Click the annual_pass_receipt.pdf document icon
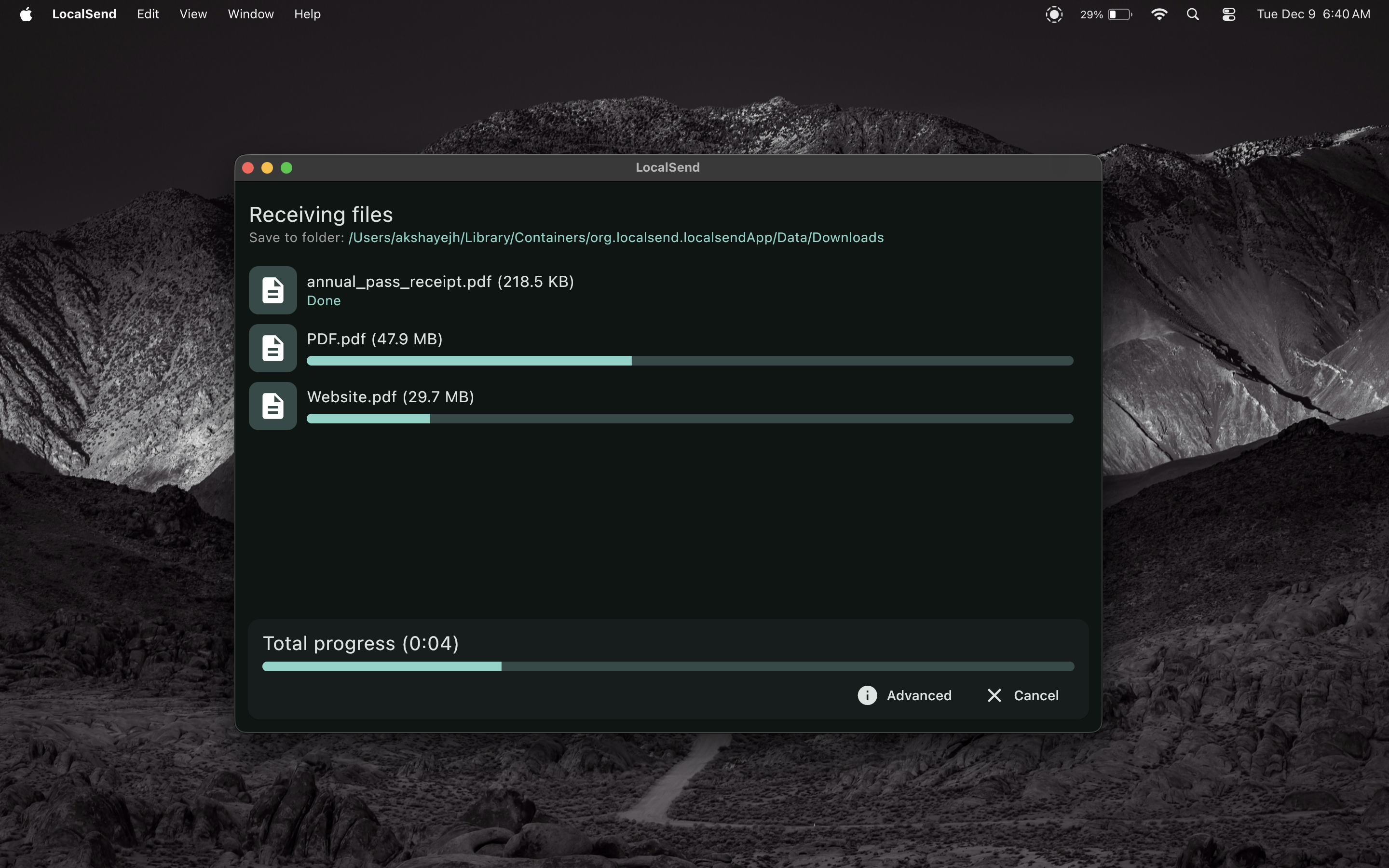1389x868 pixels. pyautogui.click(x=272, y=290)
